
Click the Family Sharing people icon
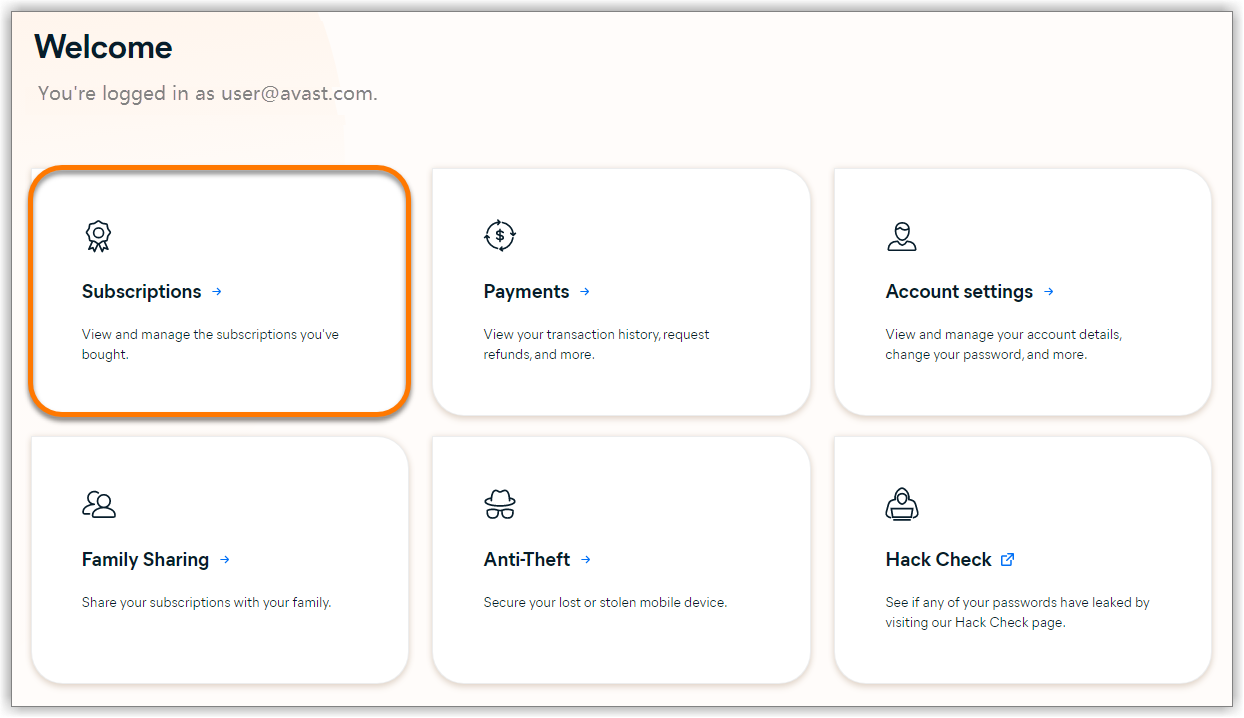tap(99, 504)
